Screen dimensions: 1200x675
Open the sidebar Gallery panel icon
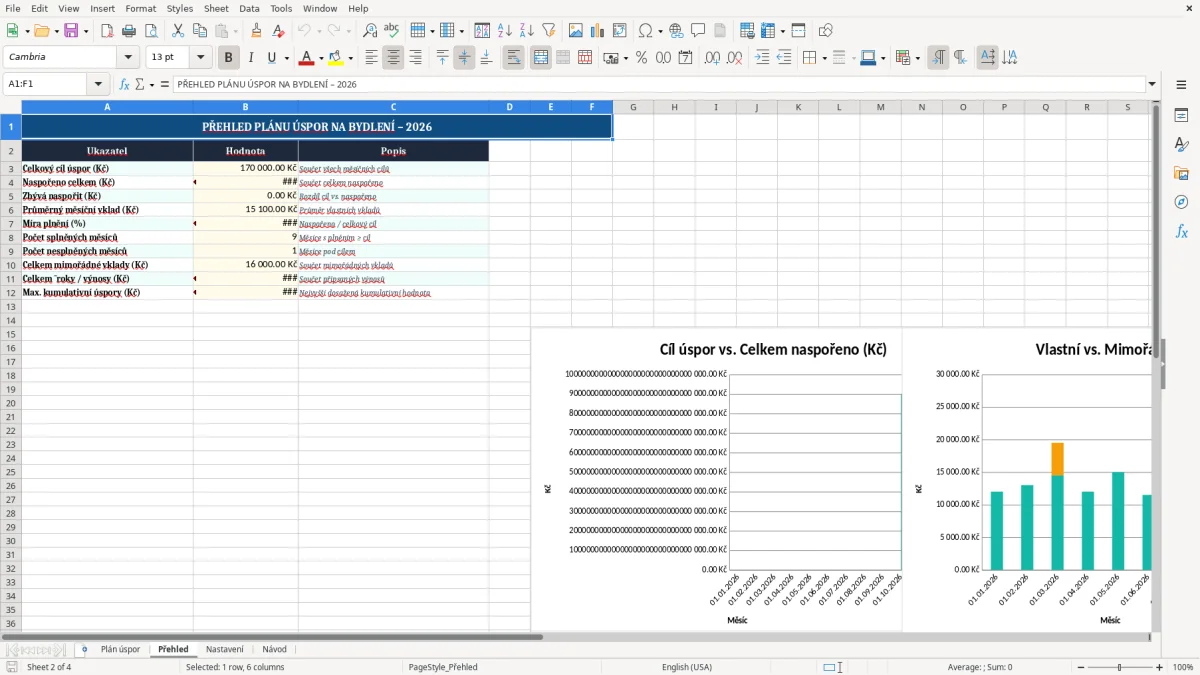point(1181,173)
